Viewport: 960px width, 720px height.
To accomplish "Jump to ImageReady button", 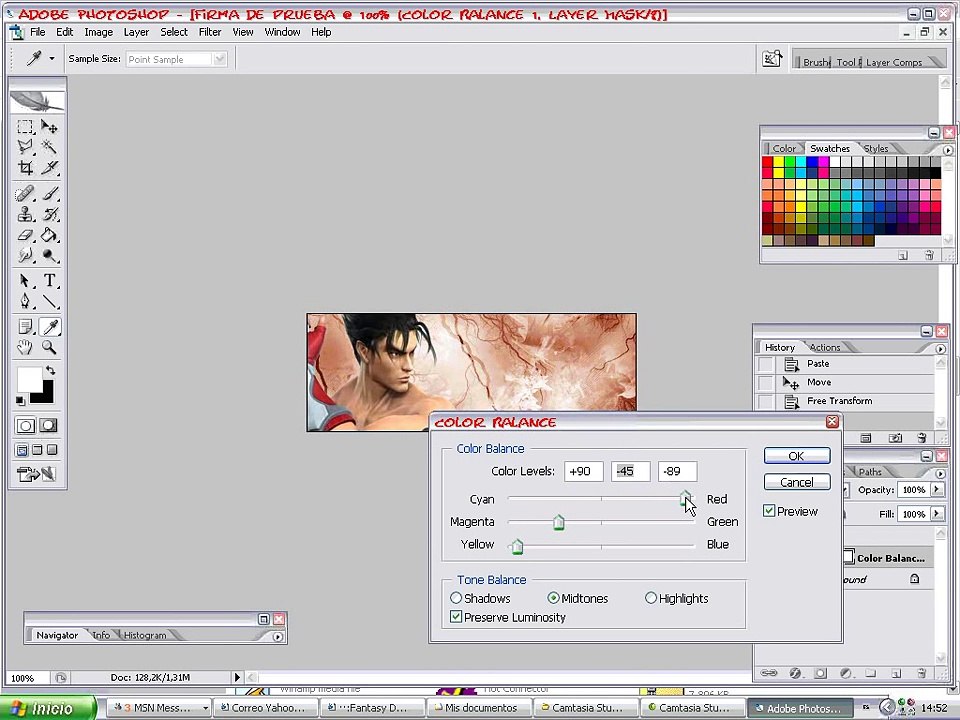I will click(36, 474).
